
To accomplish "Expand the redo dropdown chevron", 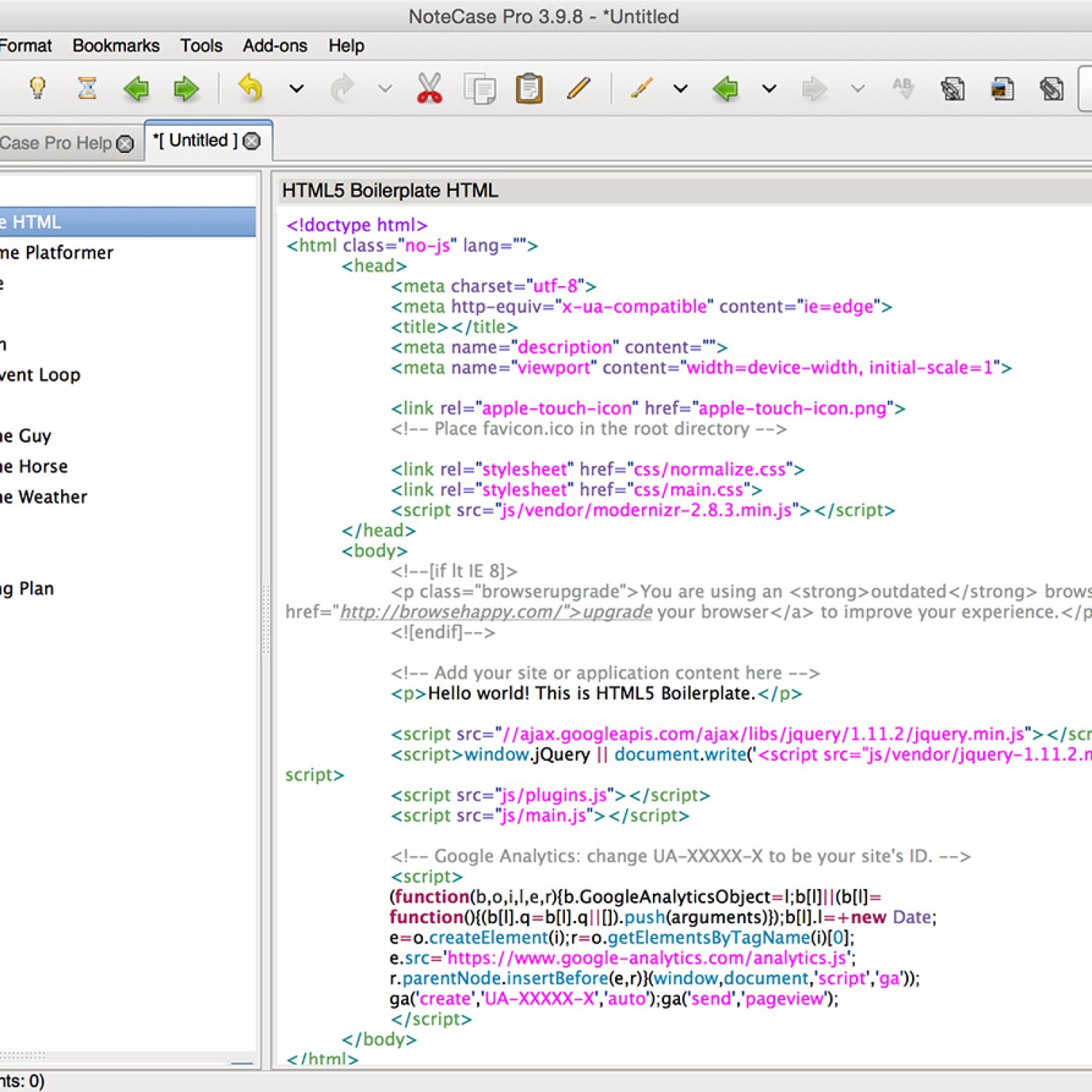I will pyautogui.click(x=385, y=88).
